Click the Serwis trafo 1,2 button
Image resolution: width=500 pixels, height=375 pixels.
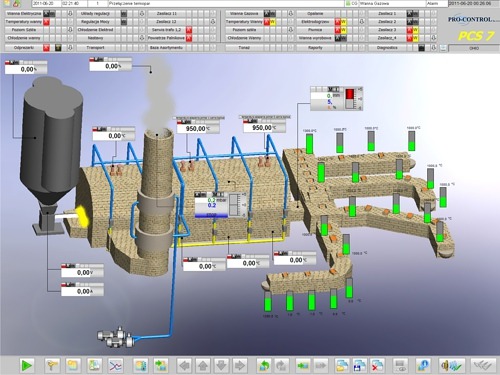pos(166,30)
